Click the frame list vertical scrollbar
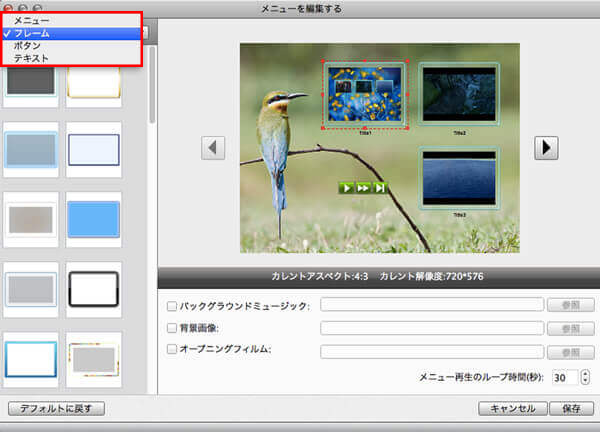Image resolution: width=600 pixels, height=432 pixels. click(152, 85)
